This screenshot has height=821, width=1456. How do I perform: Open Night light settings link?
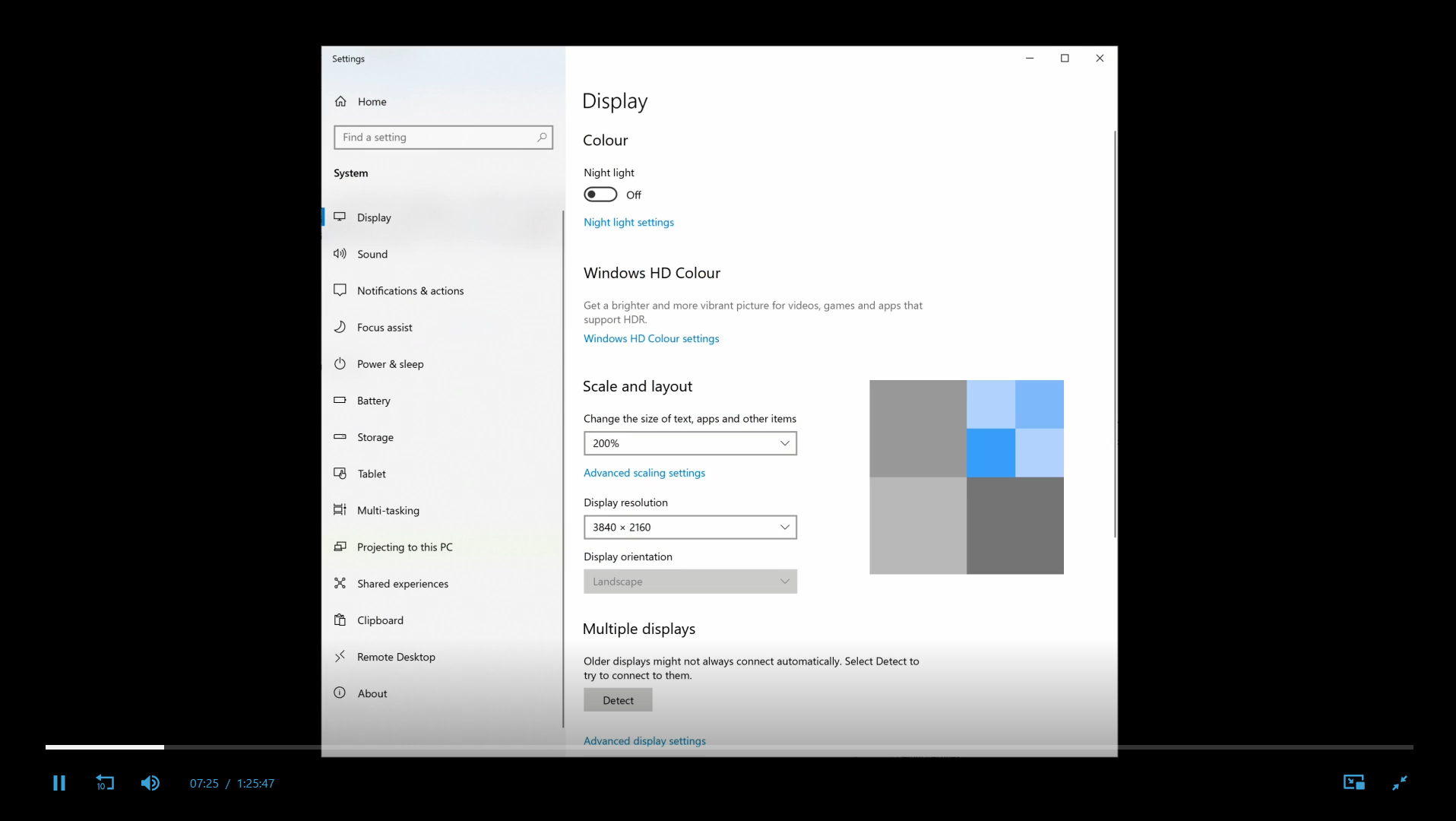pos(628,222)
